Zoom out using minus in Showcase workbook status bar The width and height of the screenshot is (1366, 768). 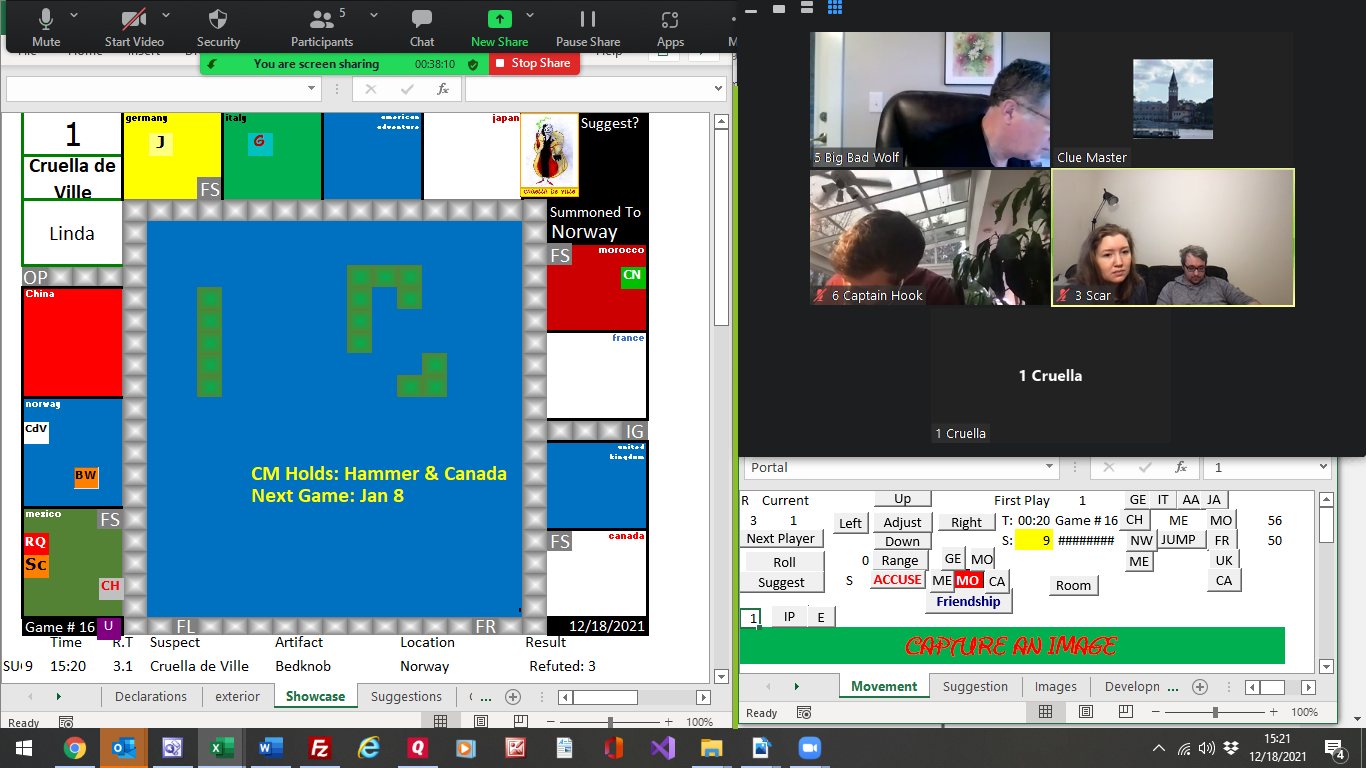click(x=550, y=722)
